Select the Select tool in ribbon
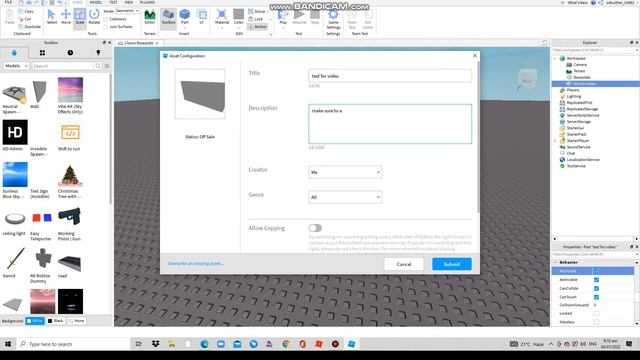 tap(51, 17)
